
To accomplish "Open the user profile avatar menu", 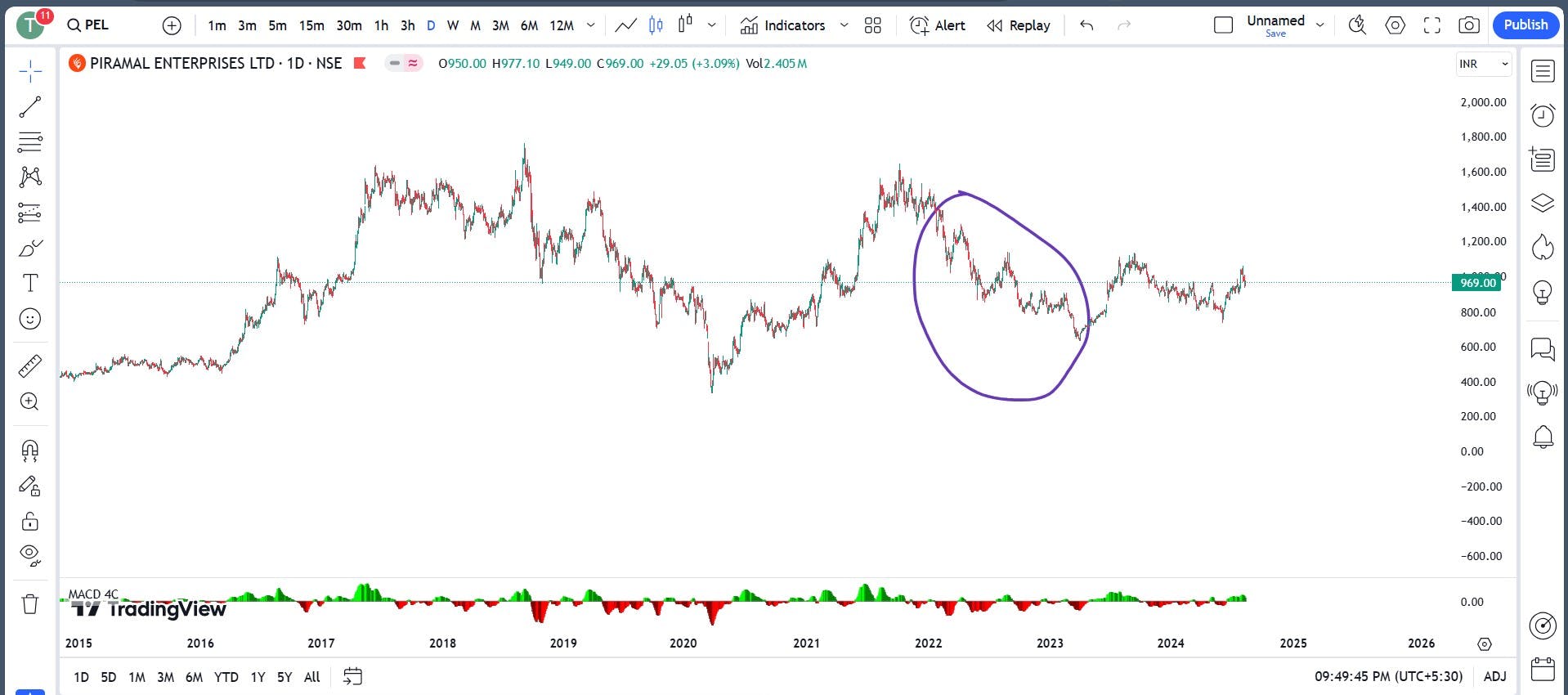I will (x=32, y=25).
